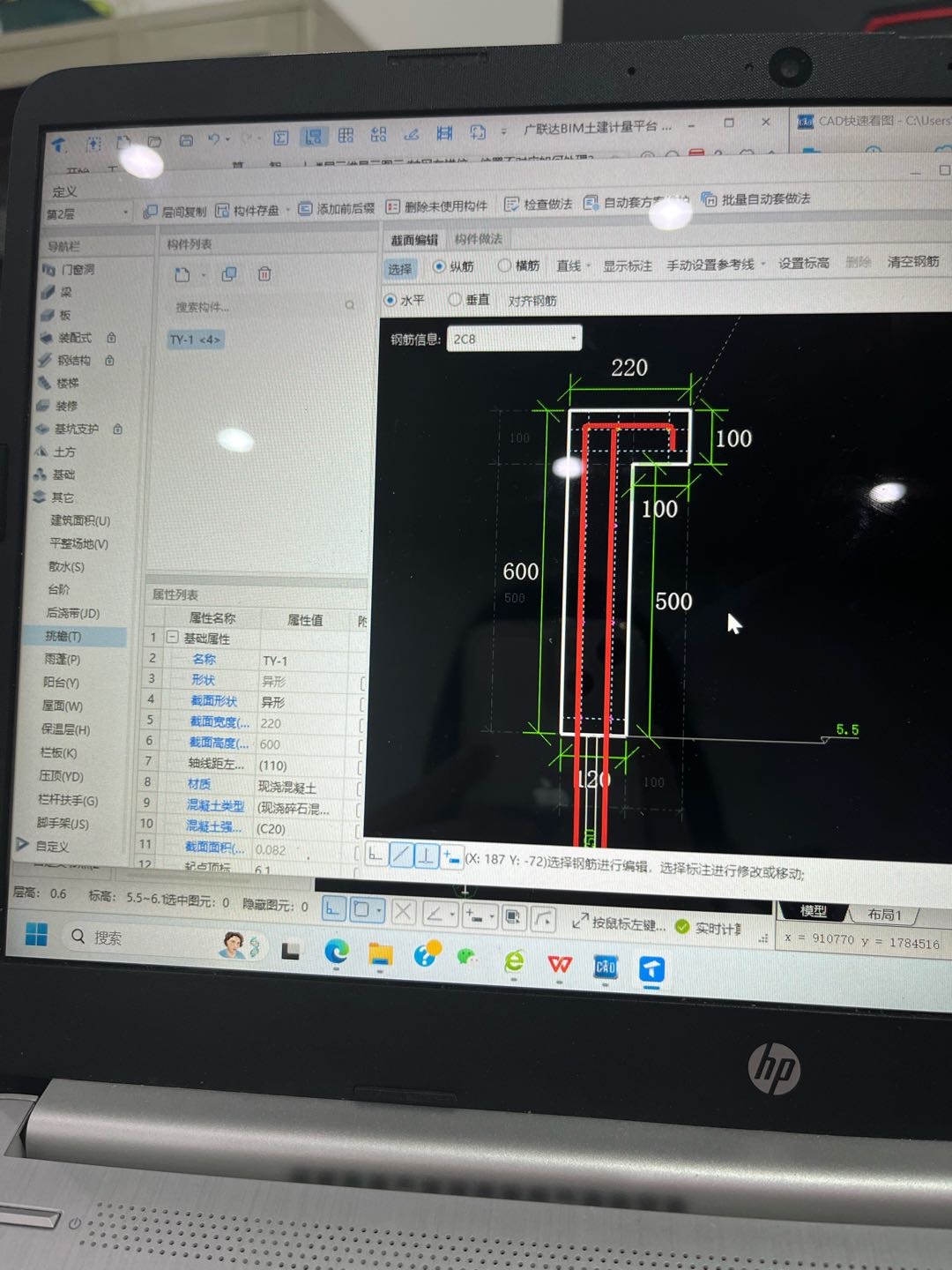952x1270 pixels.
Task: Open the 构件存盘 dropdown arrow
Action: pyautogui.click(x=288, y=210)
